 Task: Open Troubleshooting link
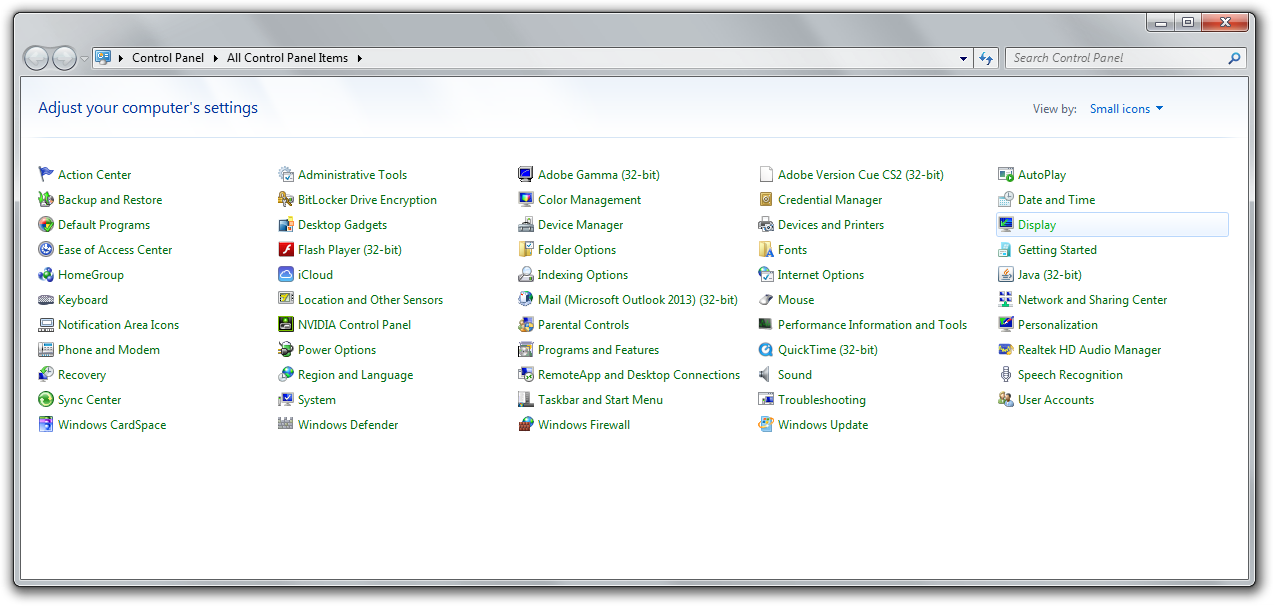822,399
